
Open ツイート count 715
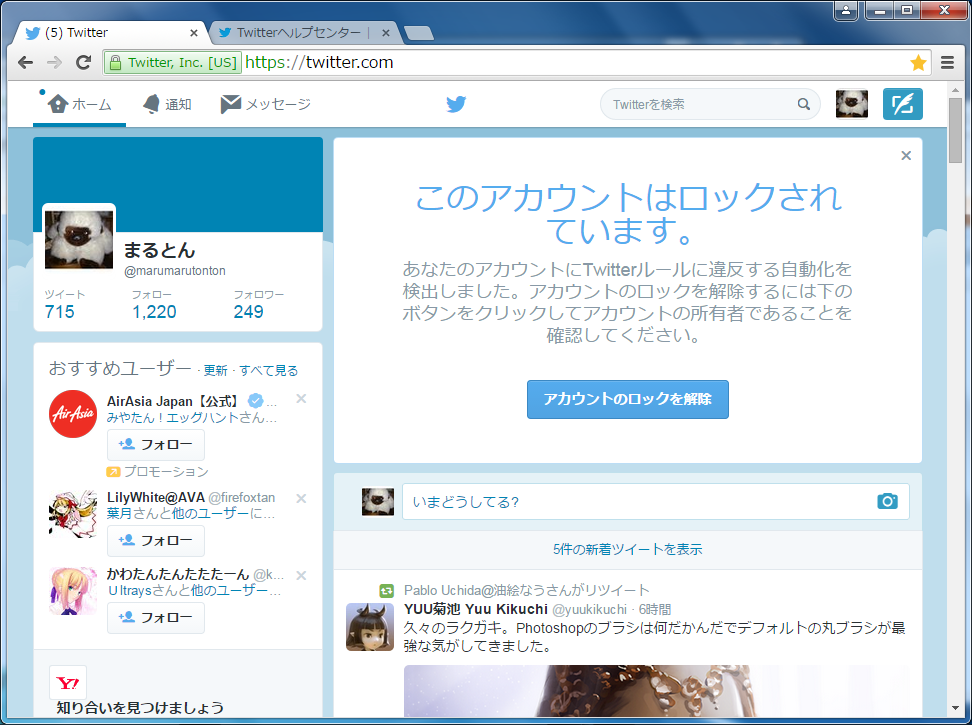[x=62, y=304]
